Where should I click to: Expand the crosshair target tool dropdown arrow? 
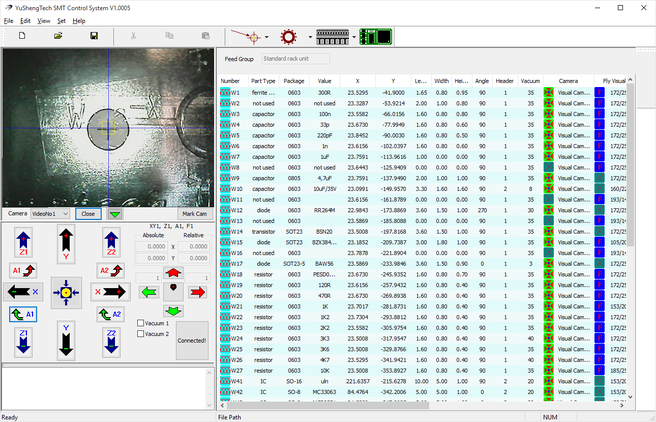click(x=268, y=36)
